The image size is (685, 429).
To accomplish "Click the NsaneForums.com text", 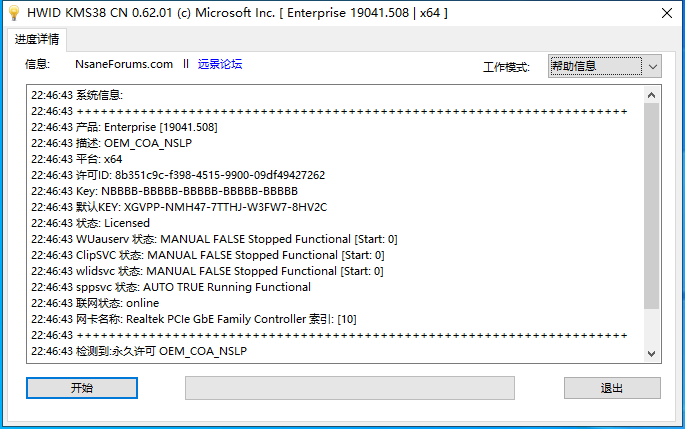I will tap(124, 64).
